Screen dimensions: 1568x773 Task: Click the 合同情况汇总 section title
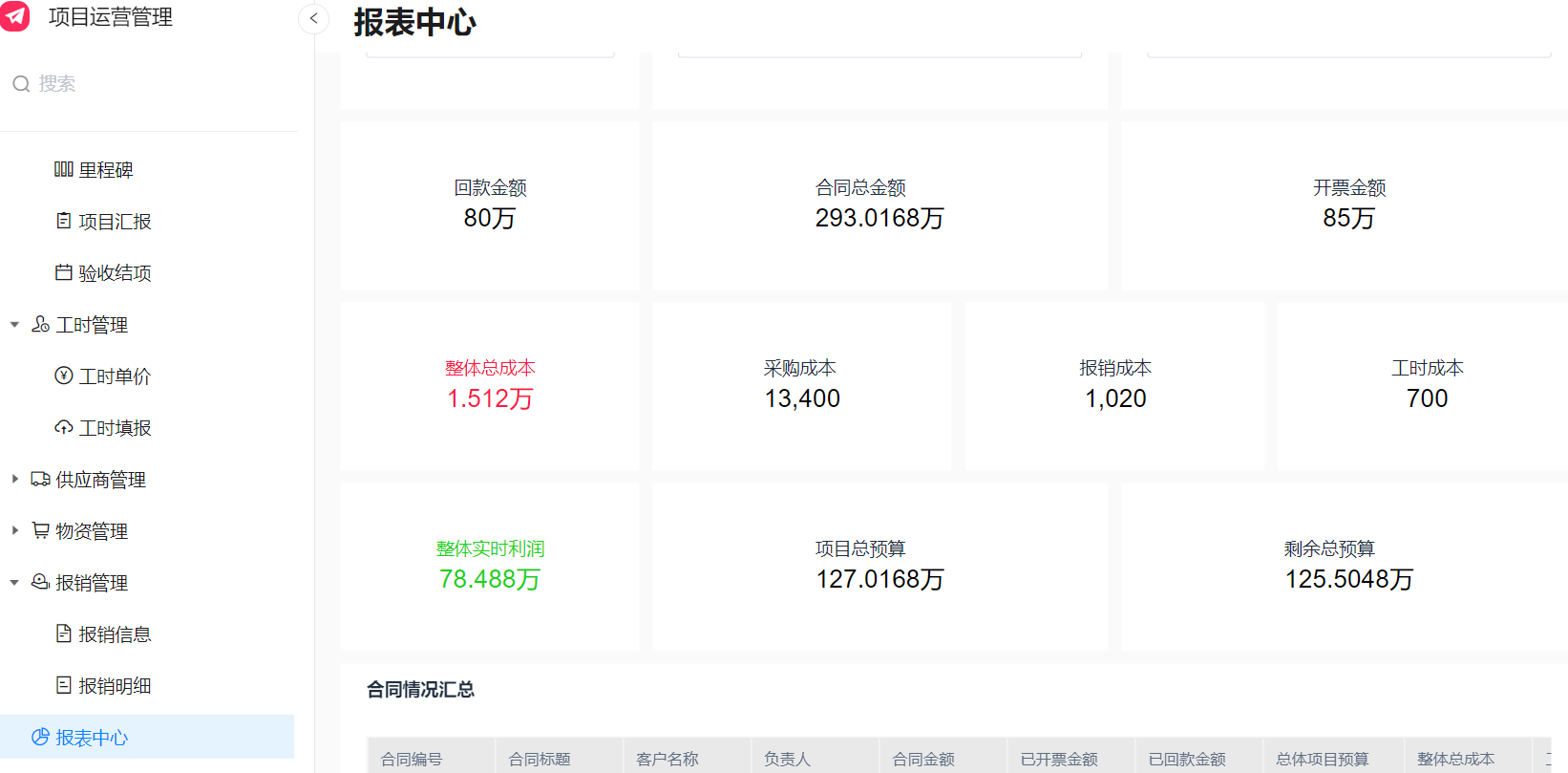point(420,690)
